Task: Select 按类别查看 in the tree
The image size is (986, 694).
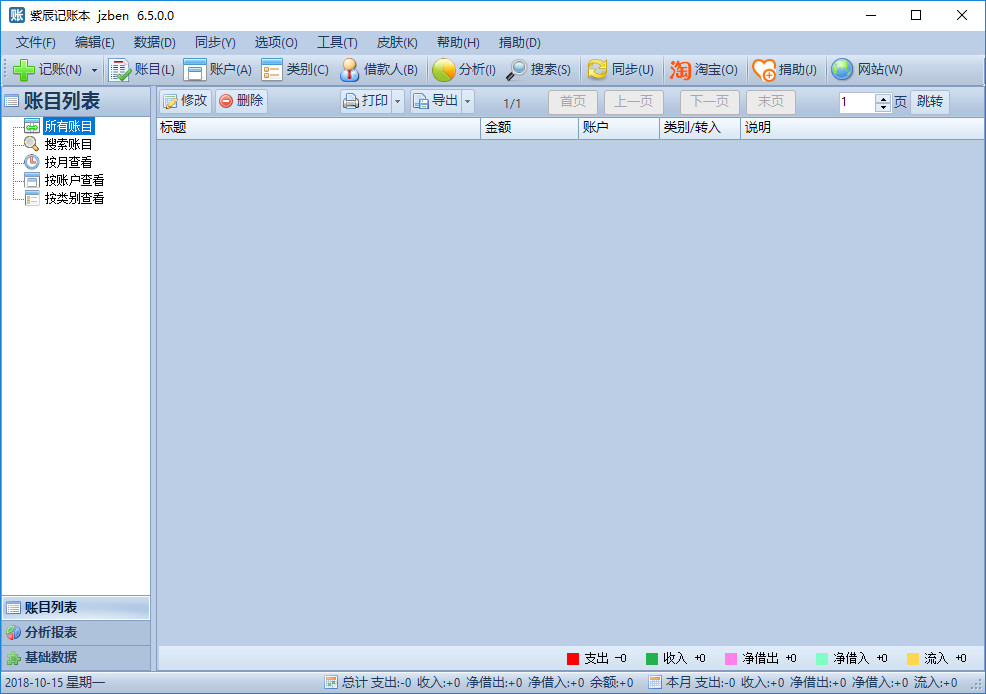Action: pyautogui.click(x=74, y=199)
